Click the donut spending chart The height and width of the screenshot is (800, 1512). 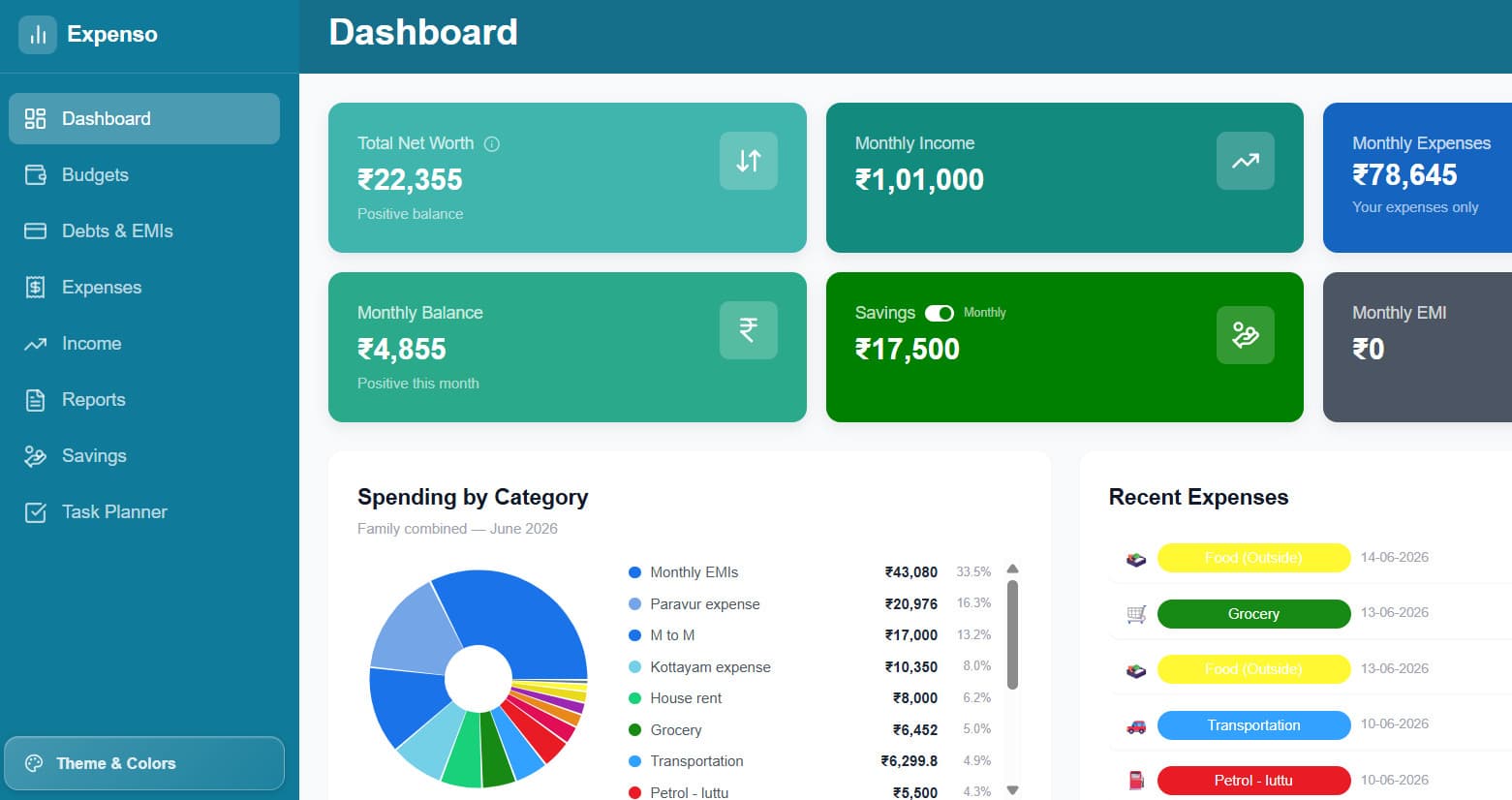pyautogui.click(x=478, y=679)
